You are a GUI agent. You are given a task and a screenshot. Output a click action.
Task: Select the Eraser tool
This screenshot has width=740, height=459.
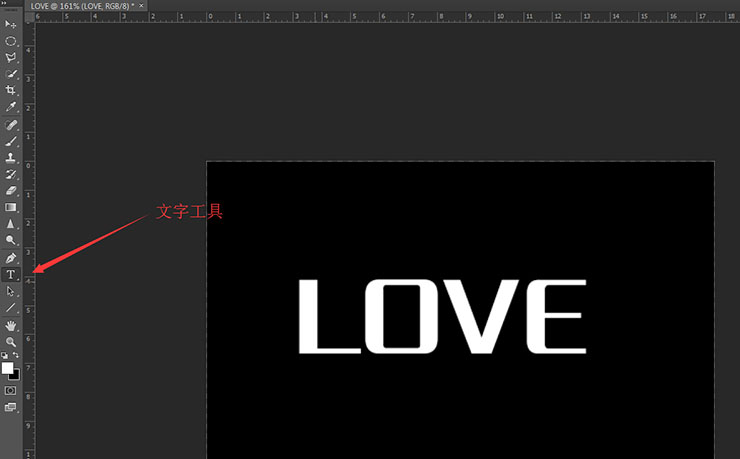[x=11, y=190]
